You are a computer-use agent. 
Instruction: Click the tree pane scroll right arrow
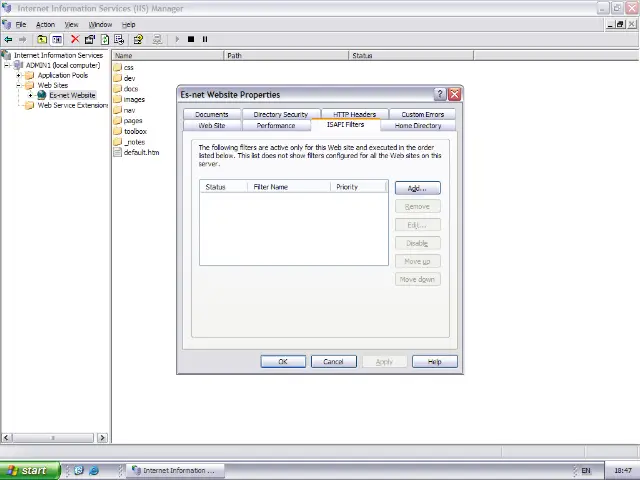pos(102,438)
